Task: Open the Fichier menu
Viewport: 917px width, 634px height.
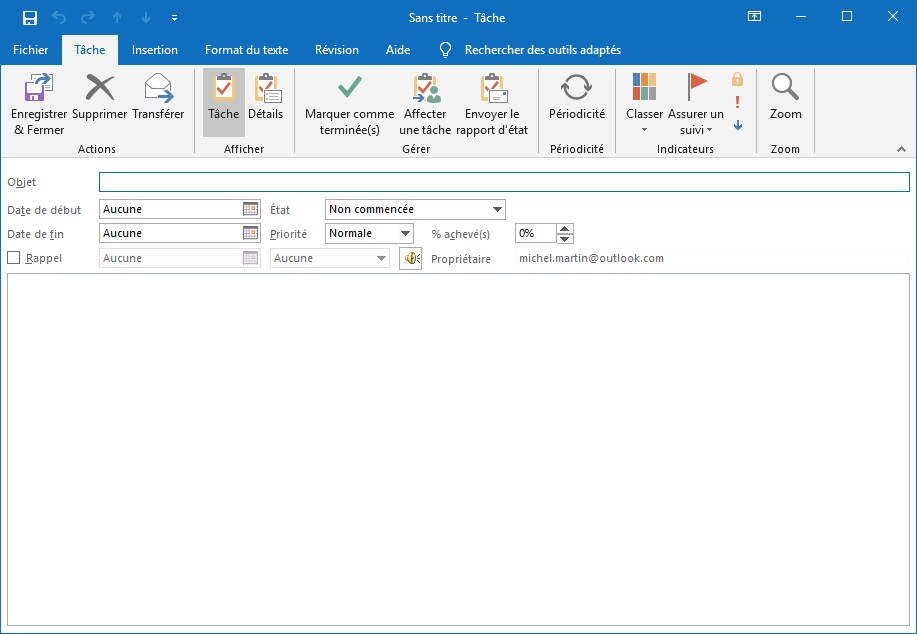Action: coord(30,50)
